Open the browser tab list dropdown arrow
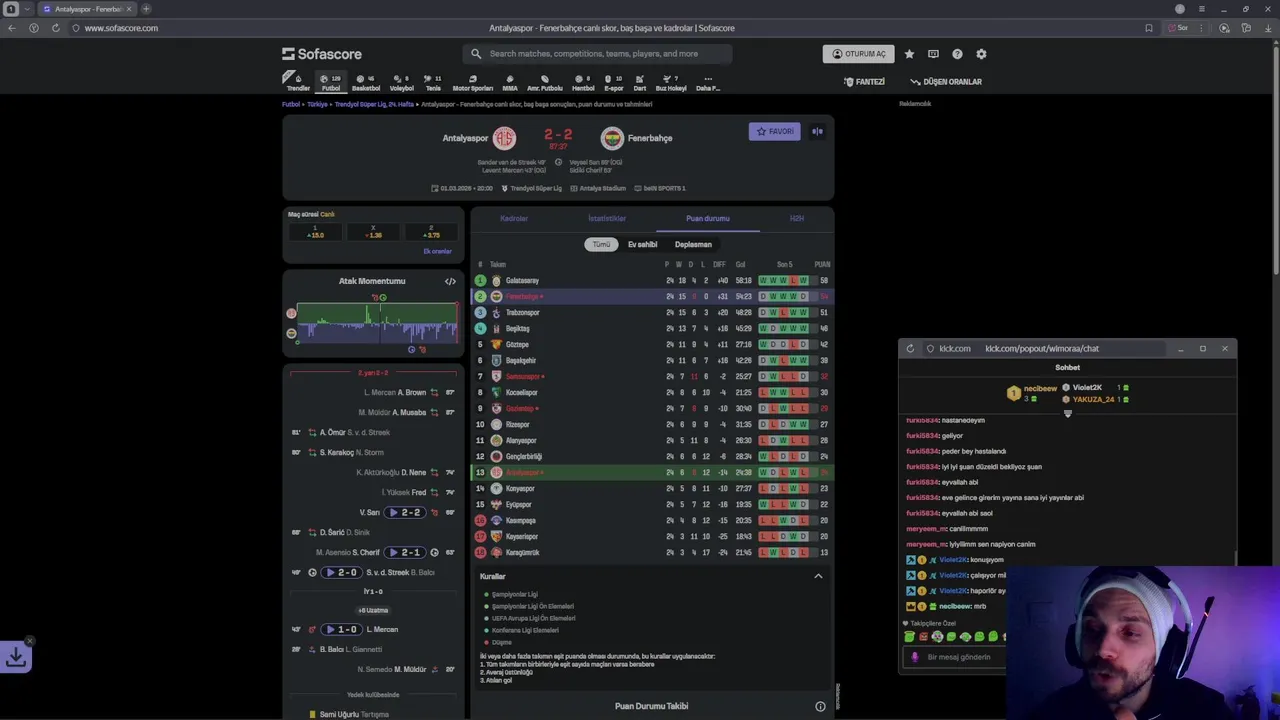1280x720 pixels. point(27,9)
